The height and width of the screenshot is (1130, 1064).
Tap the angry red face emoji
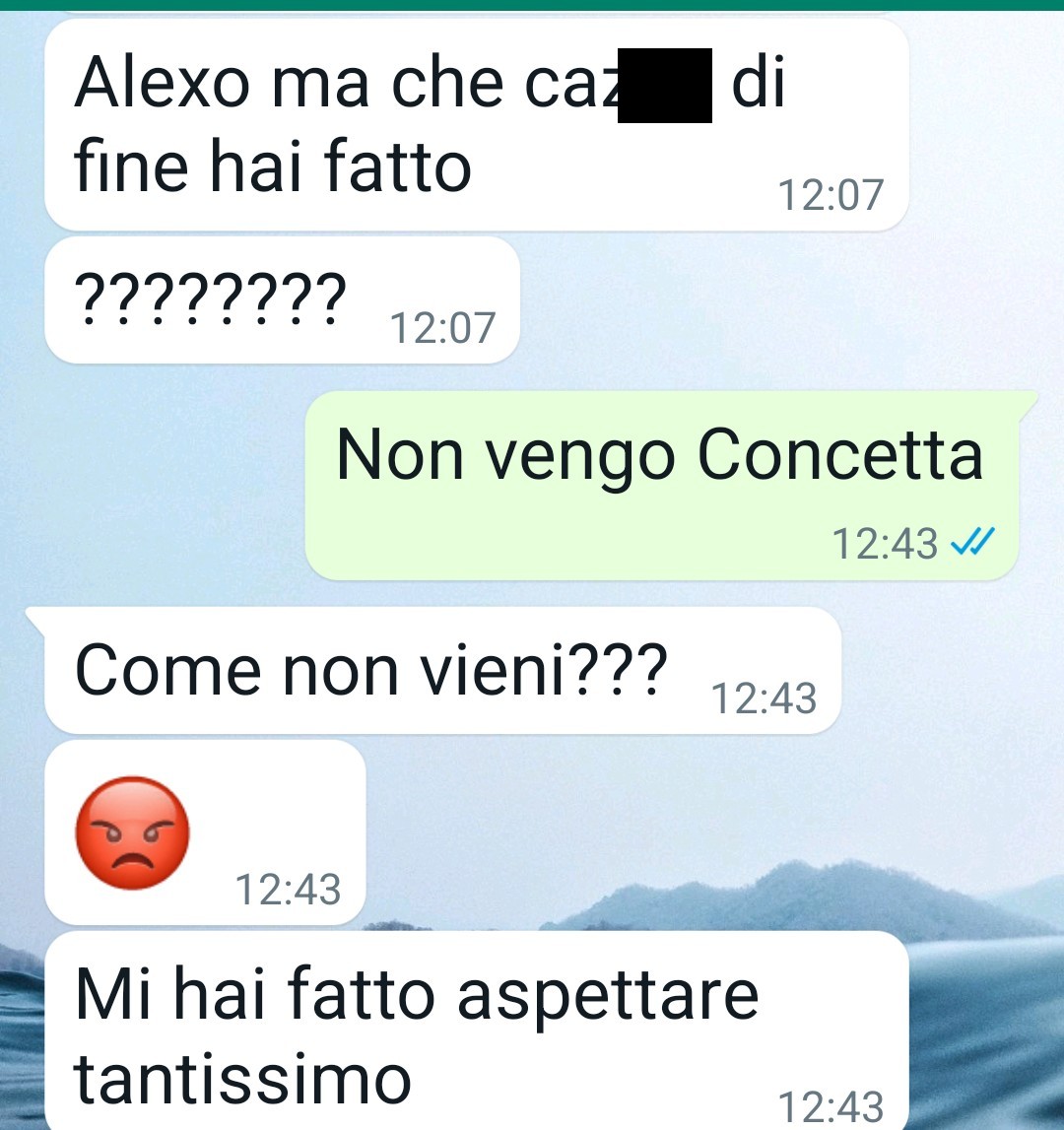click(133, 833)
